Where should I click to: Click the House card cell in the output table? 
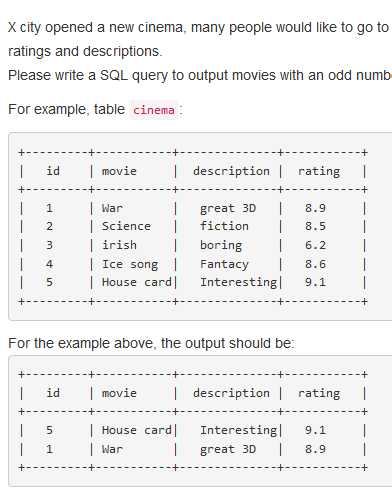(x=137, y=430)
